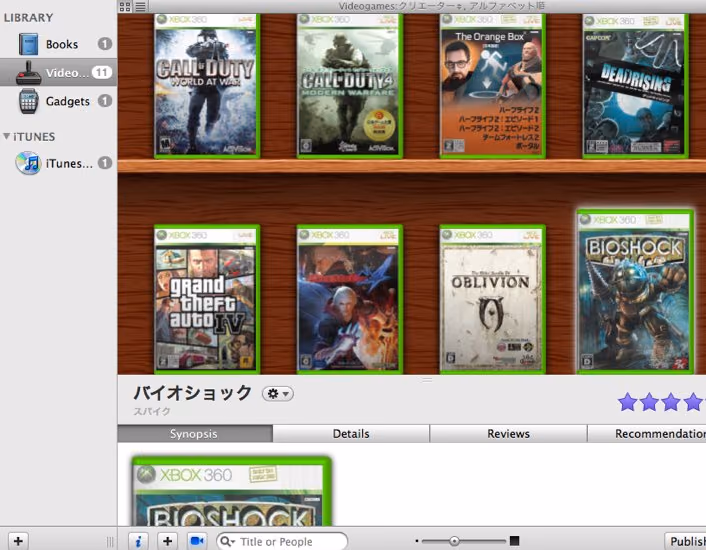Add a new item with plus button
Image resolution: width=706 pixels, height=550 pixels.
click(x=167, y=541)
